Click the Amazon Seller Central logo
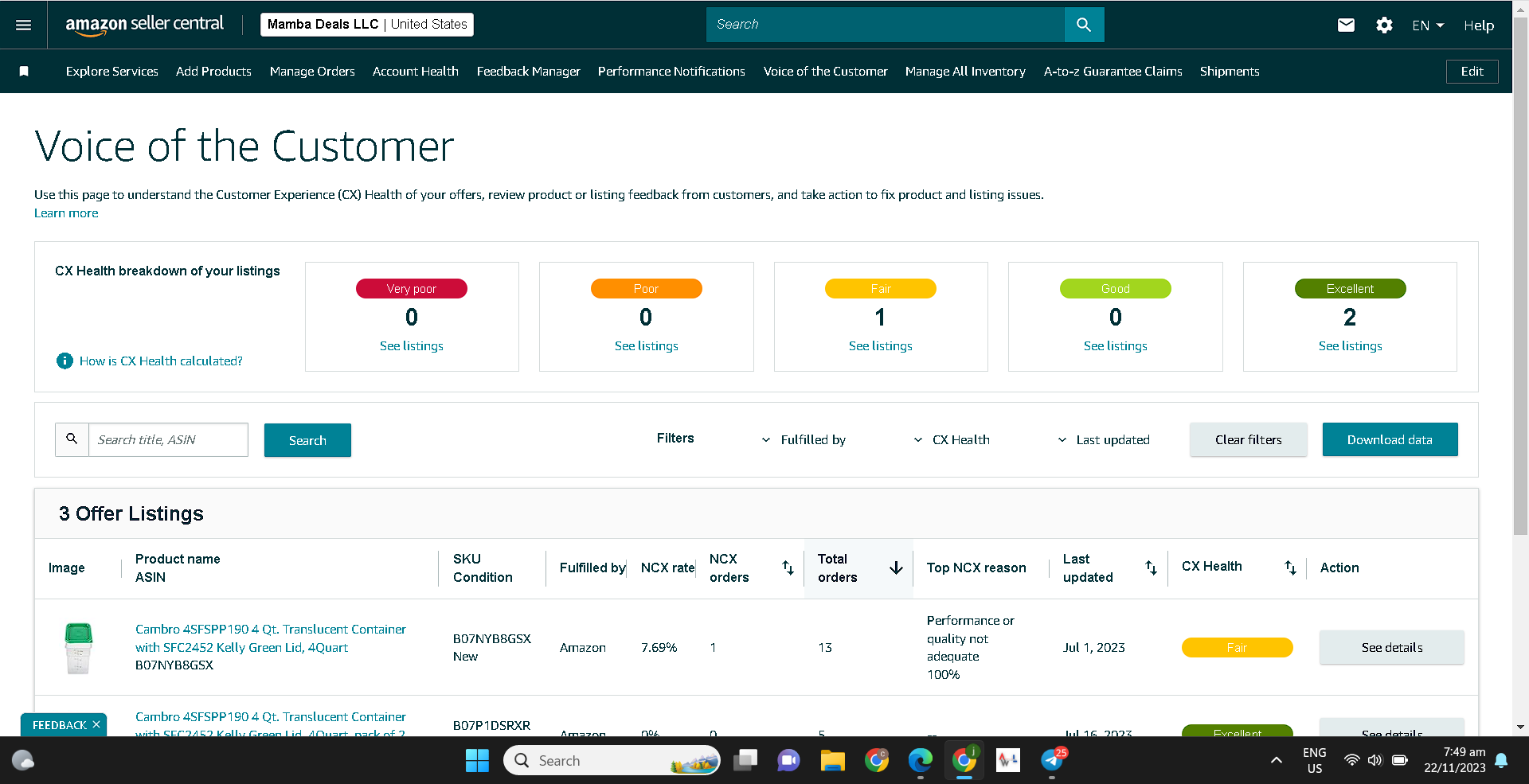Screen dimensions: 1529x784 pyautogui.click(x=144, y=25)
